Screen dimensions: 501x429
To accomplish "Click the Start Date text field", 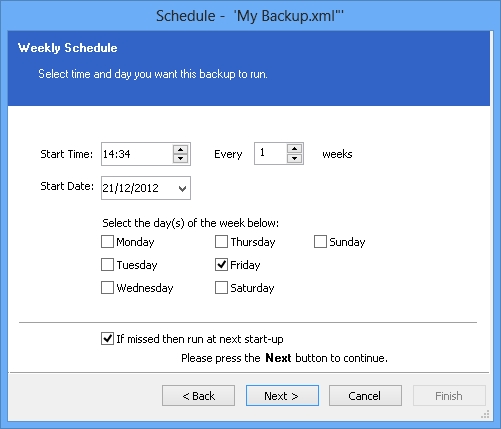I will tap(138, 188).
